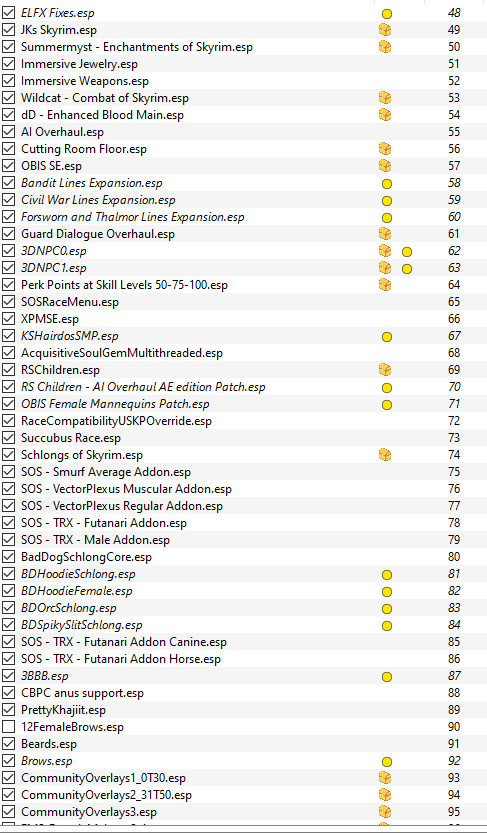Select the BadDogSchlongCore.esp plugin name
The width and height of the screenshot is (487, 833).
coord(87,557)
